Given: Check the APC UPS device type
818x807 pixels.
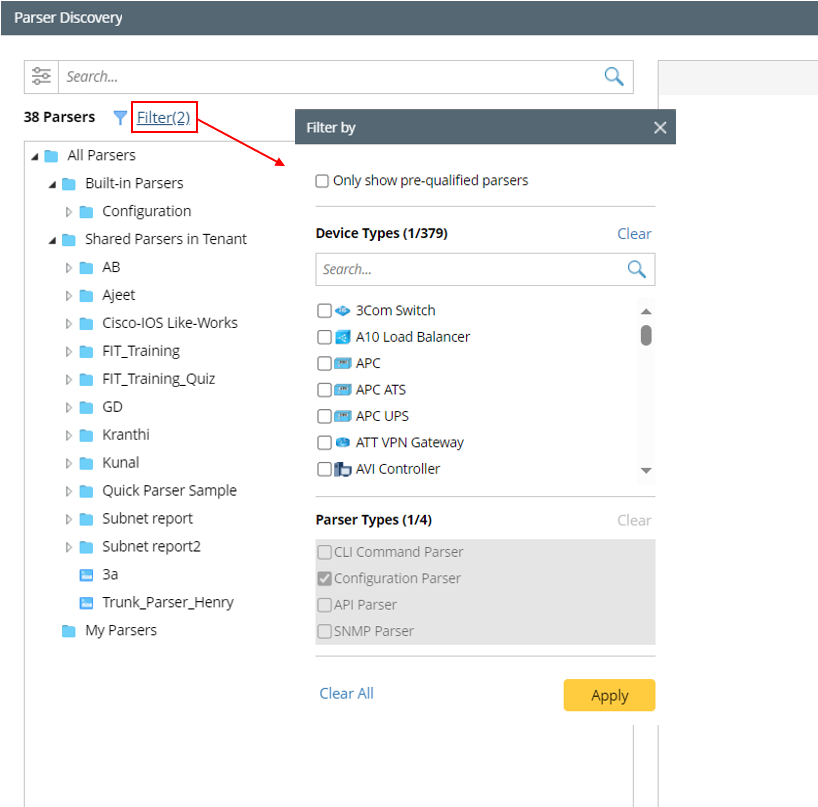Looking at the screenshot, I should 324,416.
